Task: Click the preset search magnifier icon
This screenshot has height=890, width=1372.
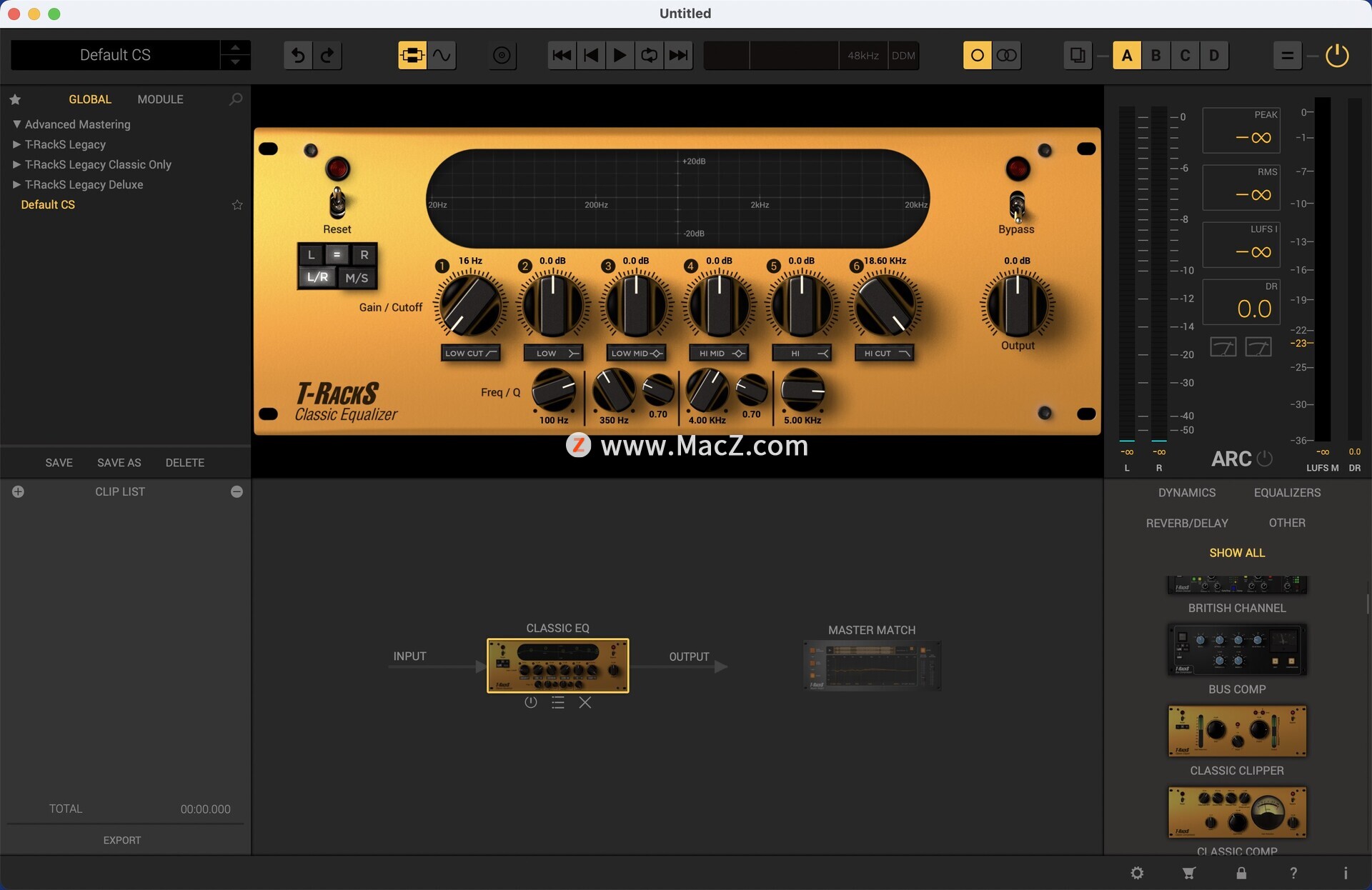Action: pyautogui.click(x=236, y=99)
